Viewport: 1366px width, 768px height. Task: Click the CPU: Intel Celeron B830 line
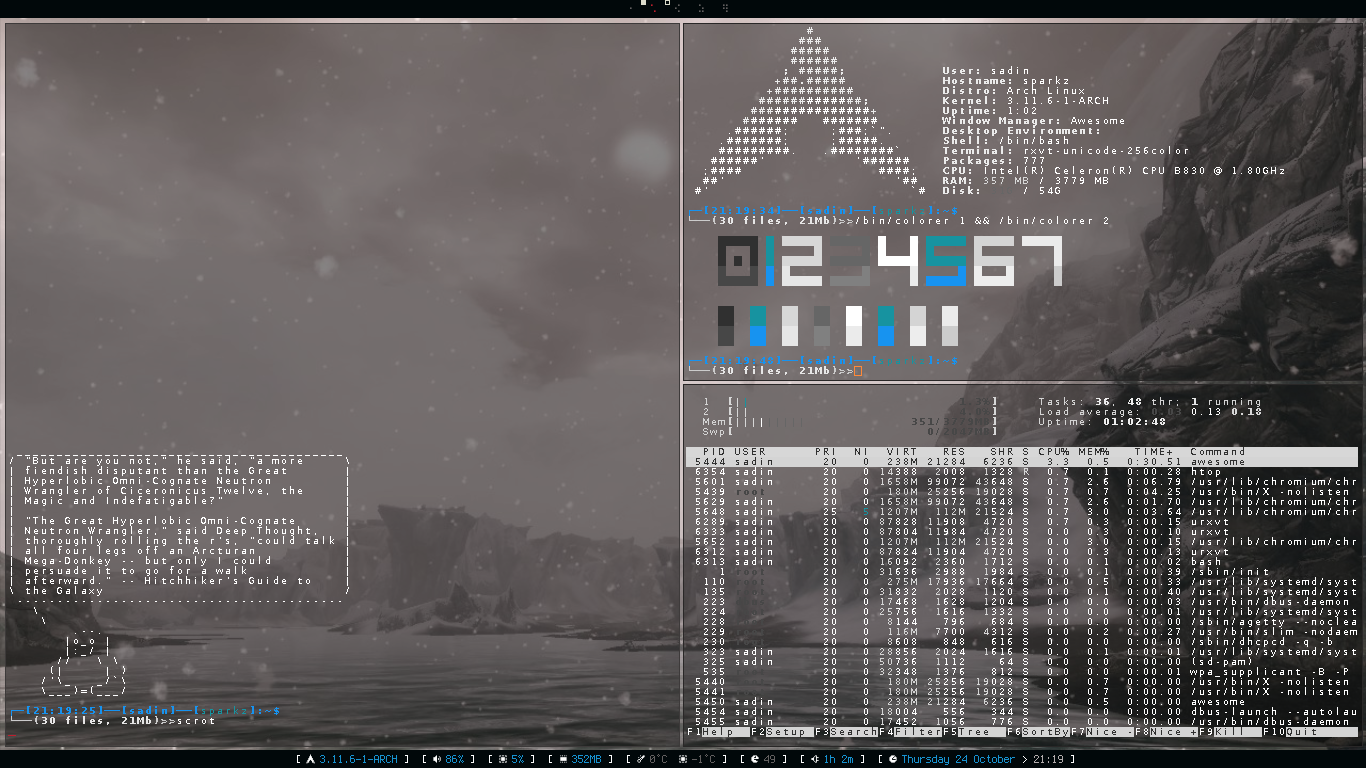point(1114,171)
